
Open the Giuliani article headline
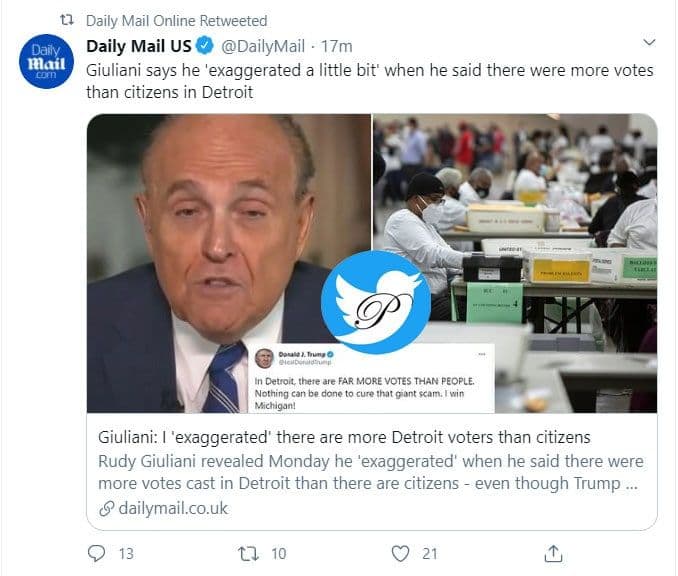(344, 437)
